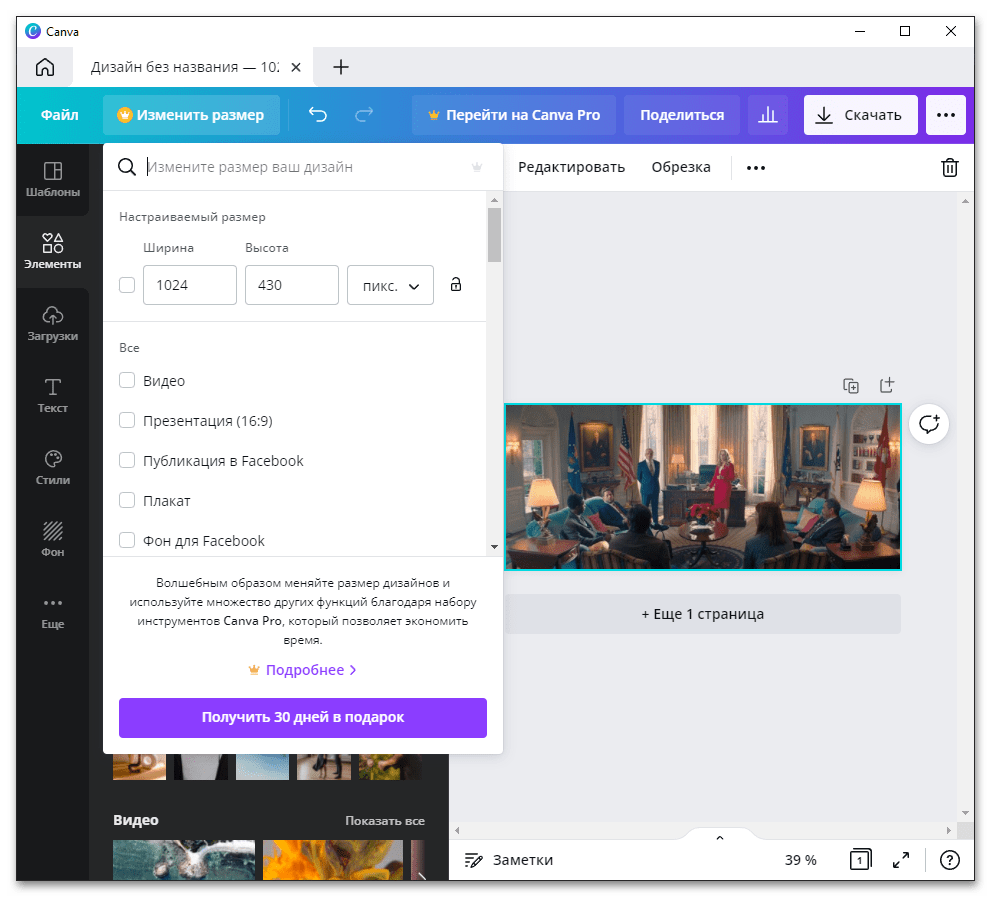
Task: Expand the bottom pages drawer chevron
Action: [719, 838]
